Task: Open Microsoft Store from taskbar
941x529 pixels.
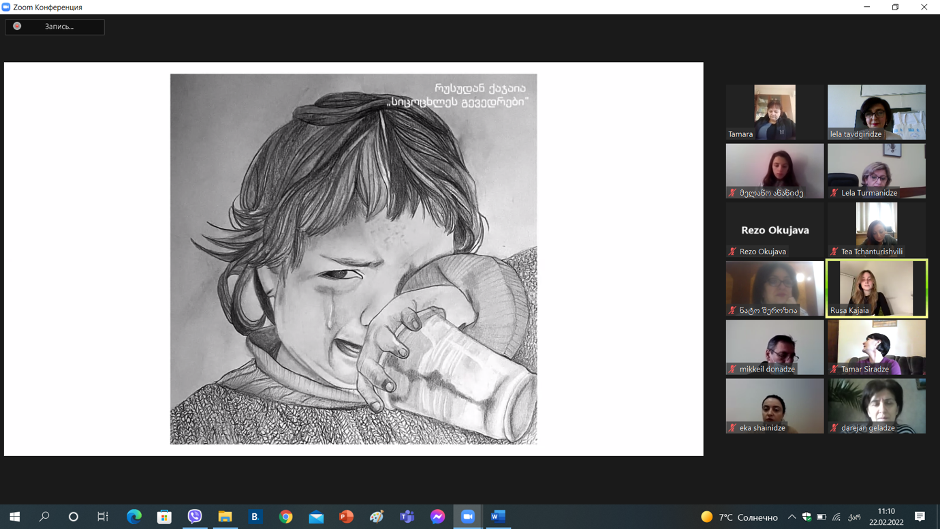Action: (164, 516)
